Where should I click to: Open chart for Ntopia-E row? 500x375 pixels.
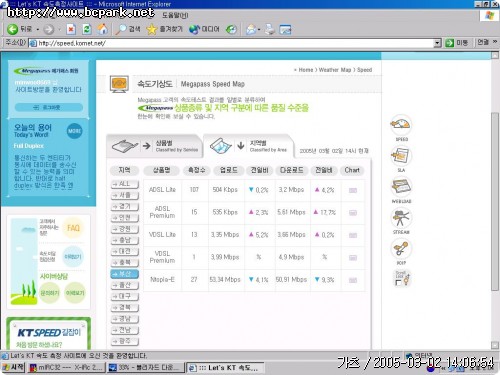click(x=353, y=280)
